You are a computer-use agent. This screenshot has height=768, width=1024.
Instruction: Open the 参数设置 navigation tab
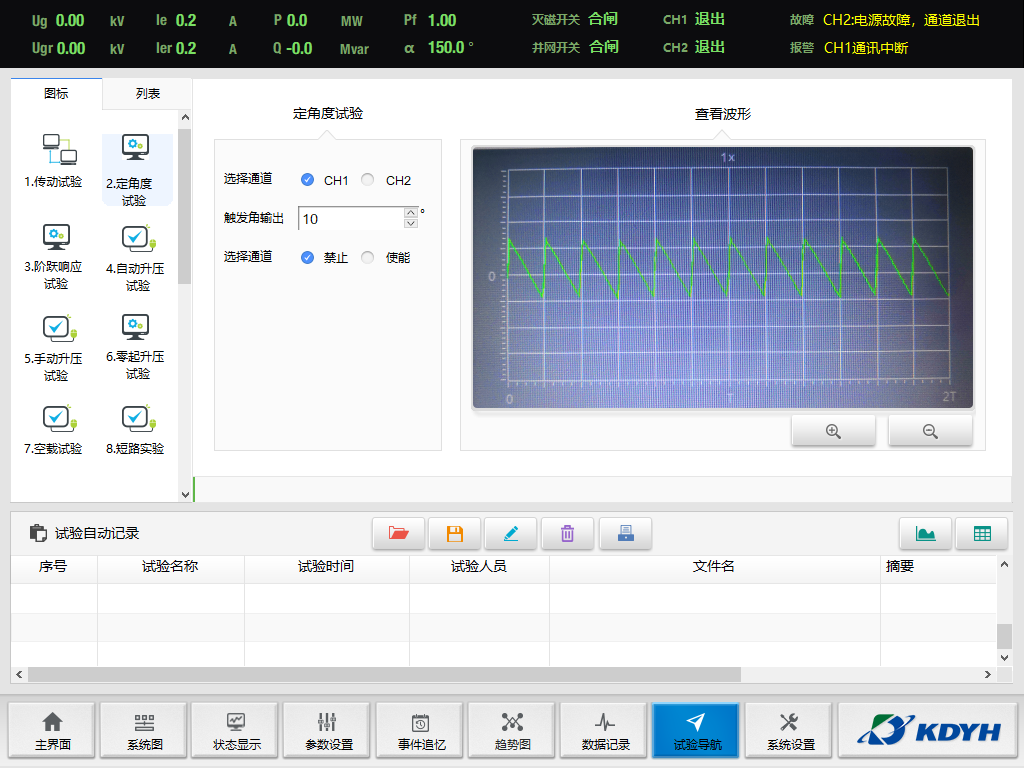click(327, 730)
